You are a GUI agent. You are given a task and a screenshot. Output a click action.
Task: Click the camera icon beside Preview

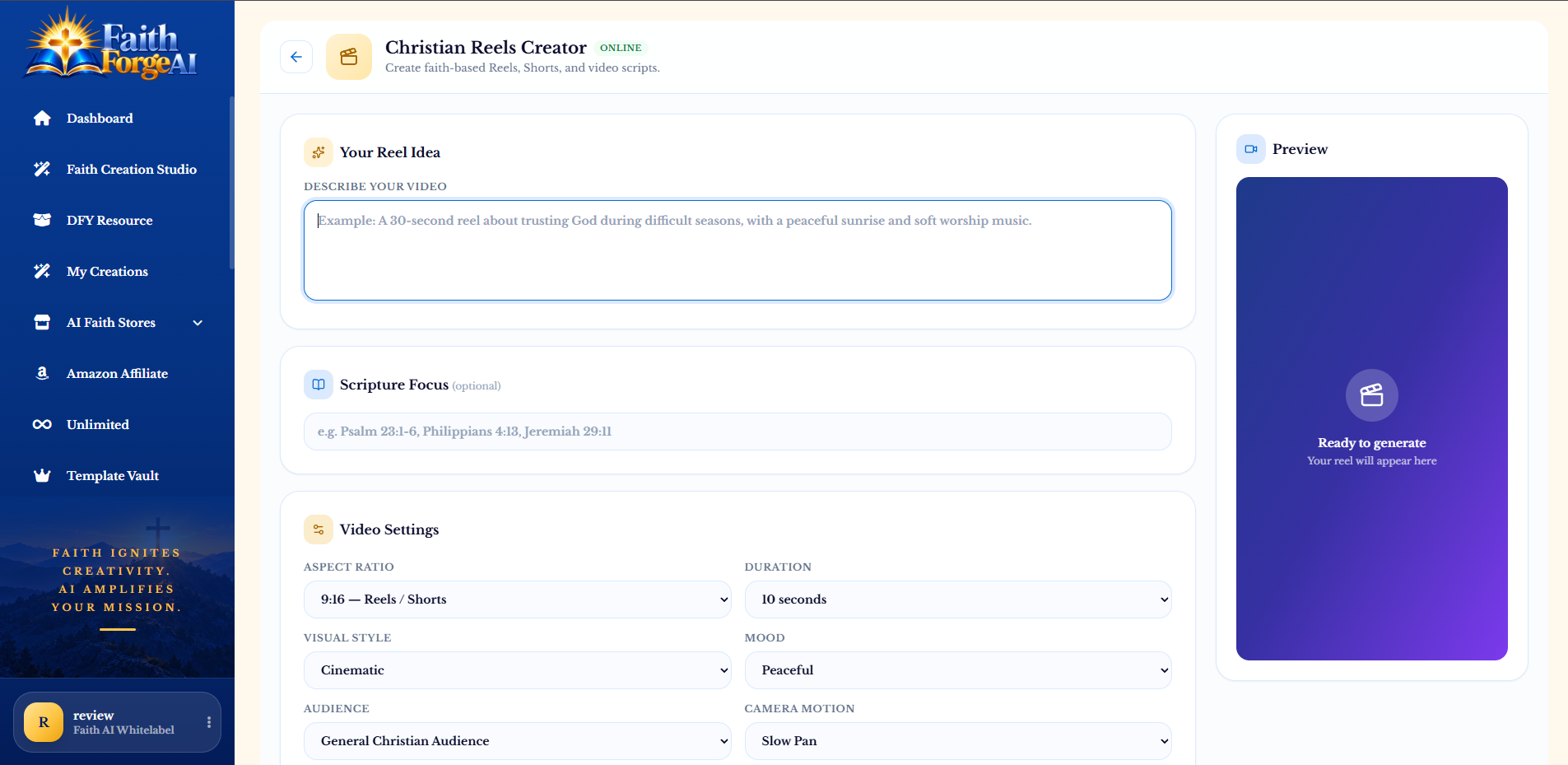pyautogui.click(x=1251, y=149)
